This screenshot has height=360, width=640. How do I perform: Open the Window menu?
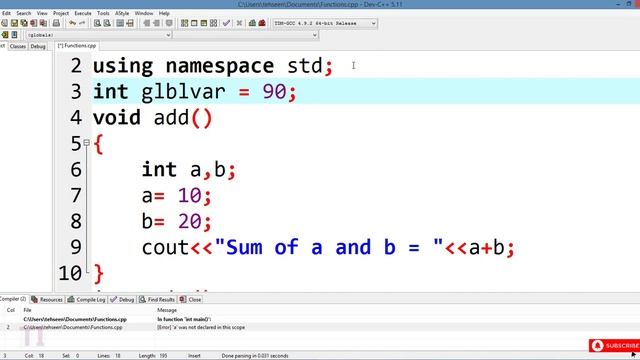[144, 13]
